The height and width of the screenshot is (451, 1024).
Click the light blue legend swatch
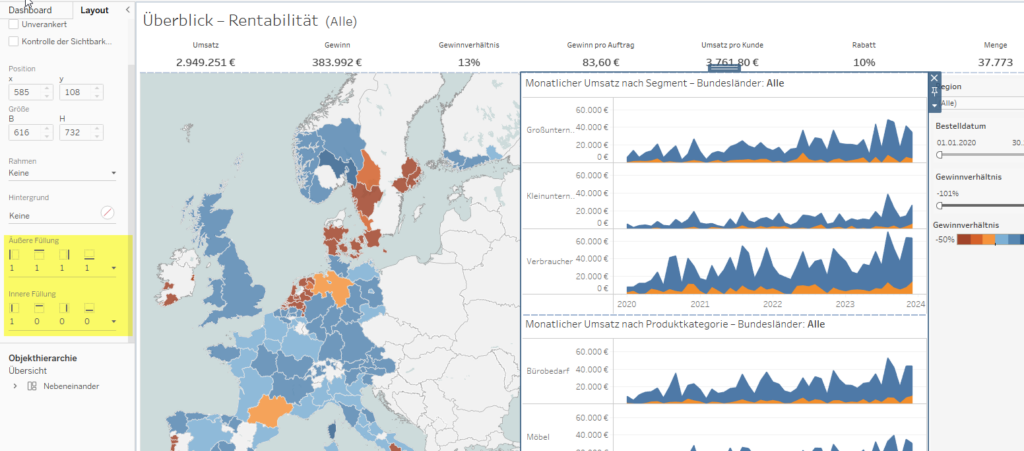coord(1002,240)
